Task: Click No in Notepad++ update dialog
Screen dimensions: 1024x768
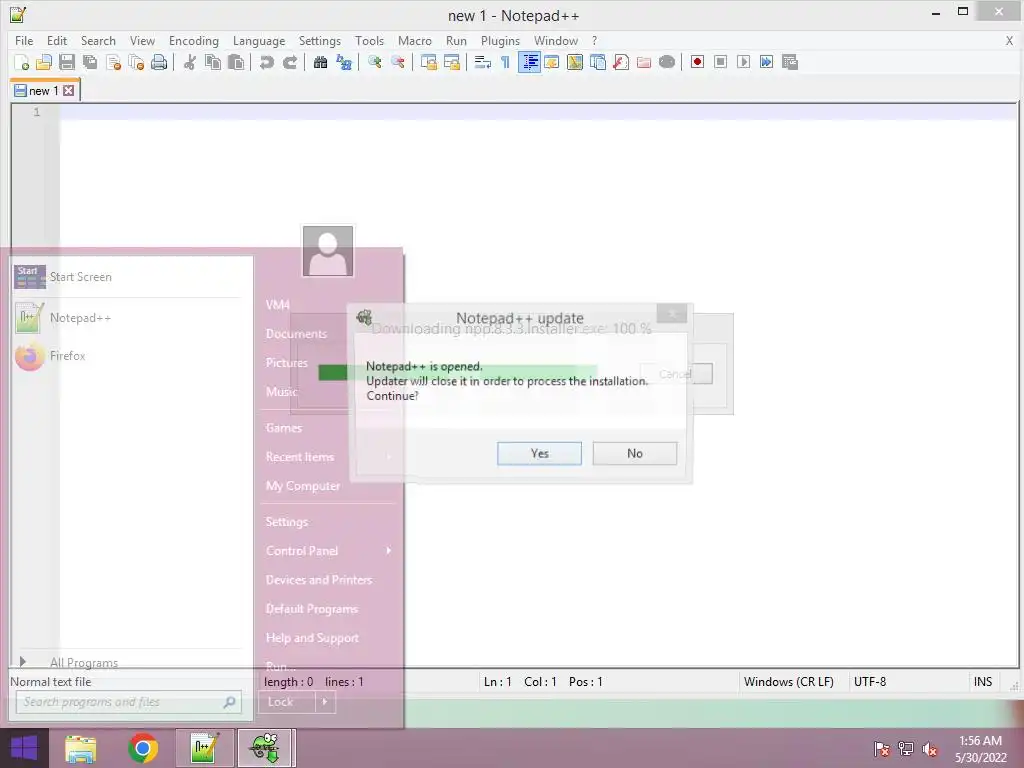Action: [635, 453]
